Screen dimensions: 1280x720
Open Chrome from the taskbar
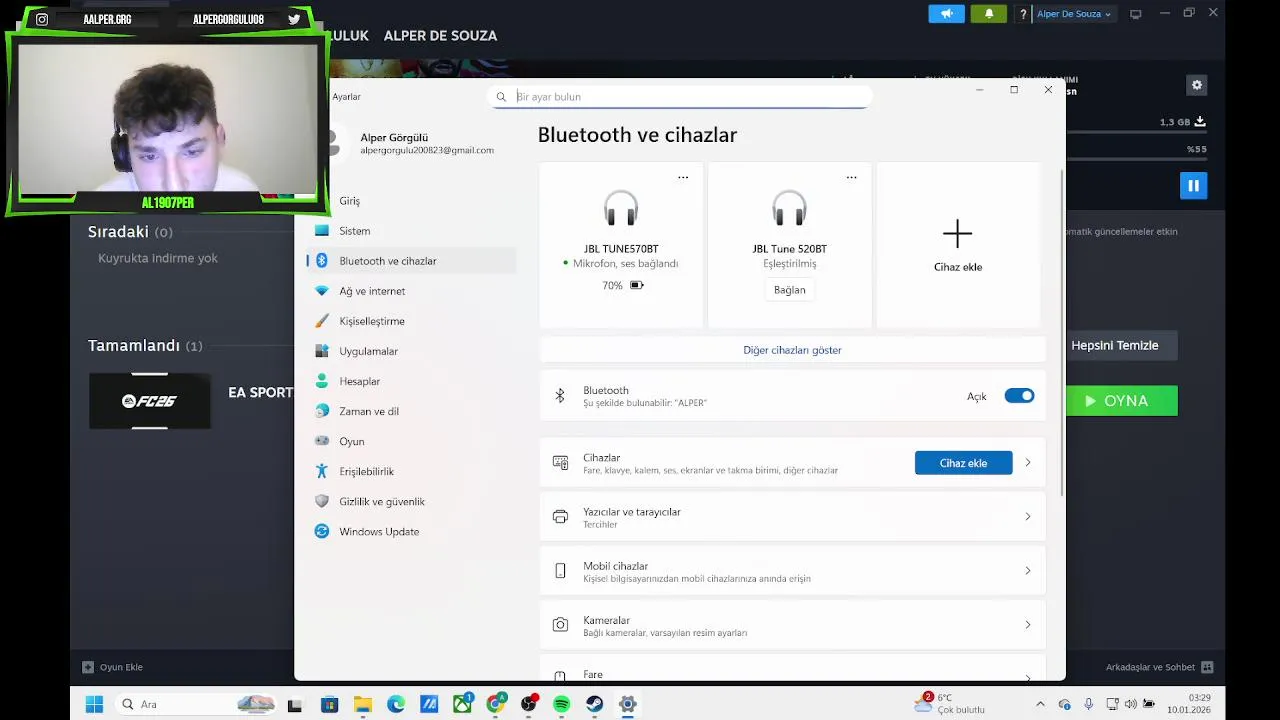pos(495,705)
